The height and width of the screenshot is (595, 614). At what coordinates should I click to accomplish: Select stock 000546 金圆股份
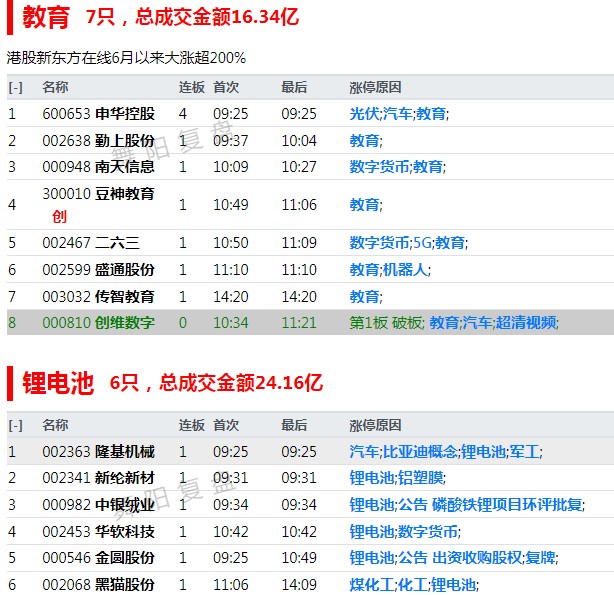(99, 558)
